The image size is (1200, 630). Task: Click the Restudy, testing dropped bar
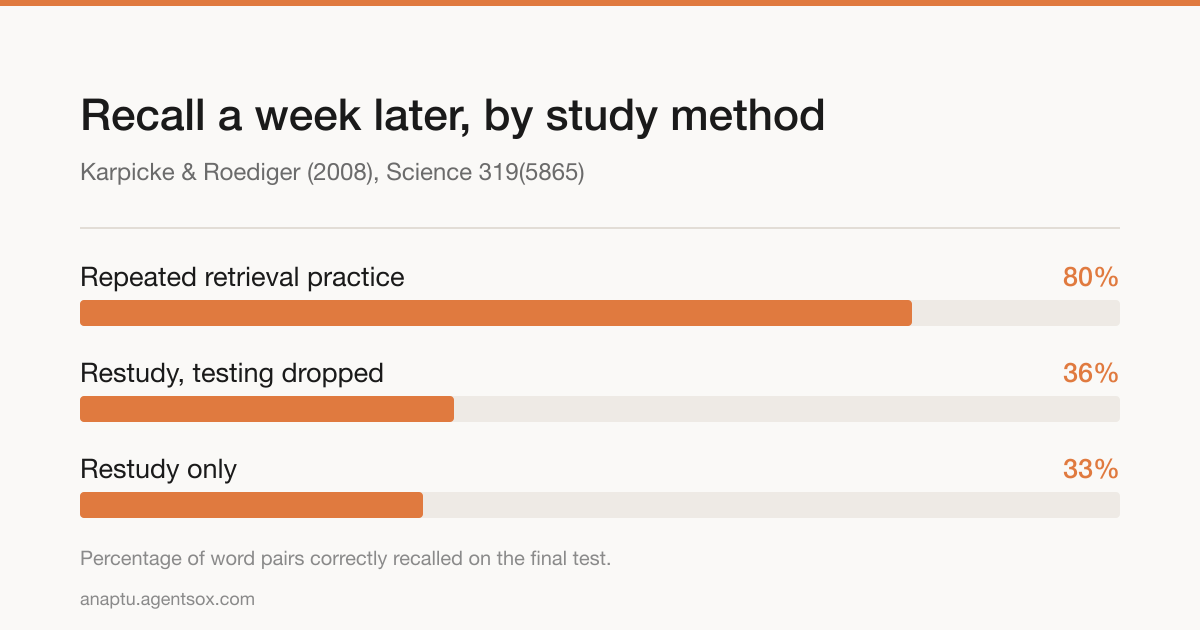pyautogui.click(x=267, y=409)
